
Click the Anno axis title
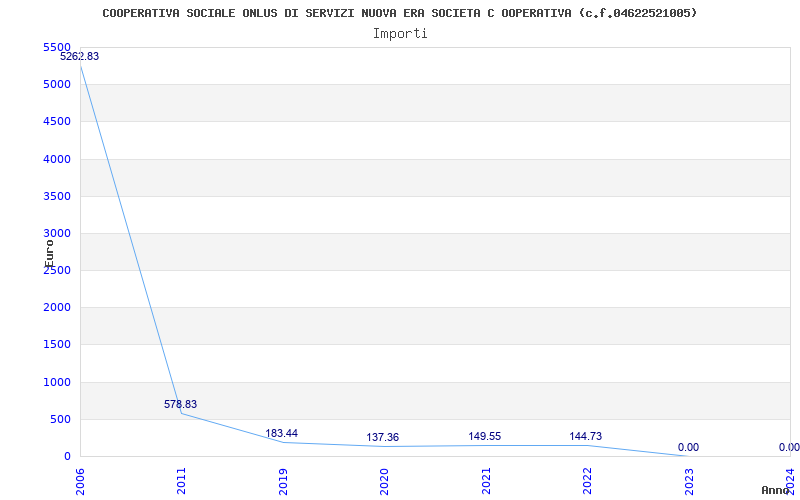point(774,490)
